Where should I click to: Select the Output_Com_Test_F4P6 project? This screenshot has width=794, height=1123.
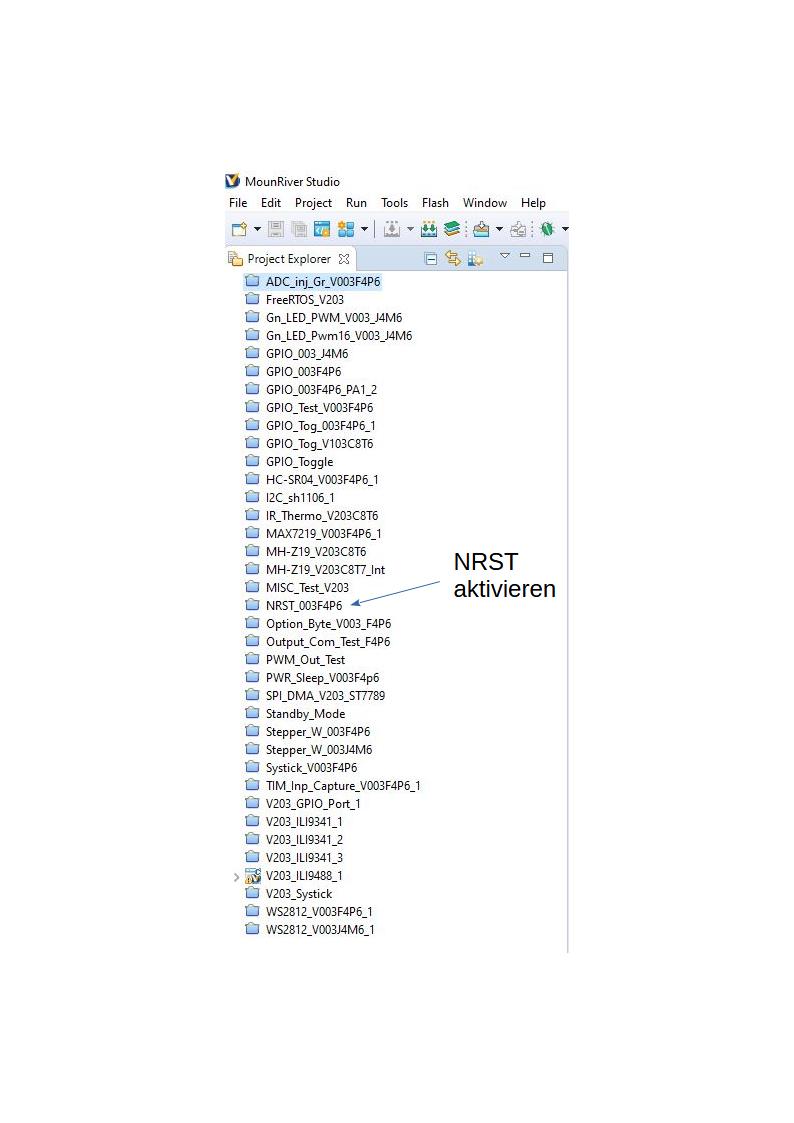[x=328, y=642]
